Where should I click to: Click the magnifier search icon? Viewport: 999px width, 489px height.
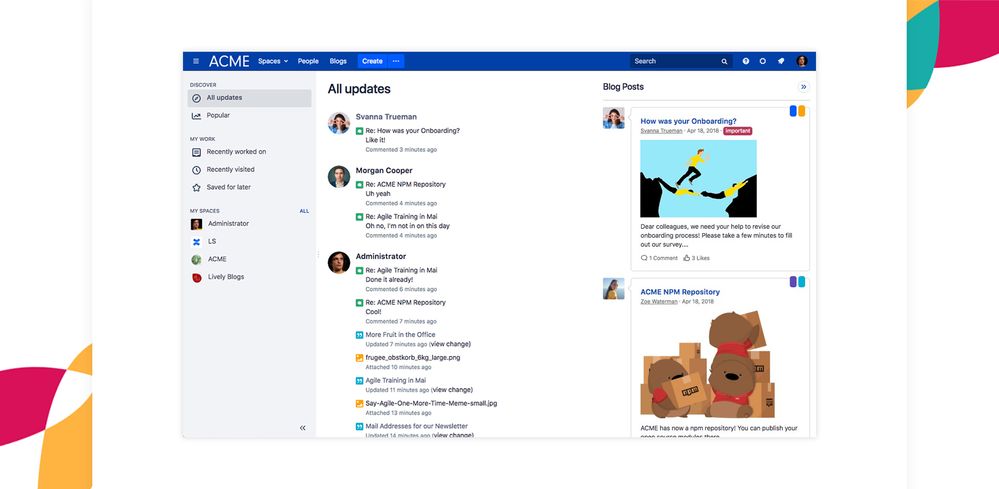pos(724,62)
